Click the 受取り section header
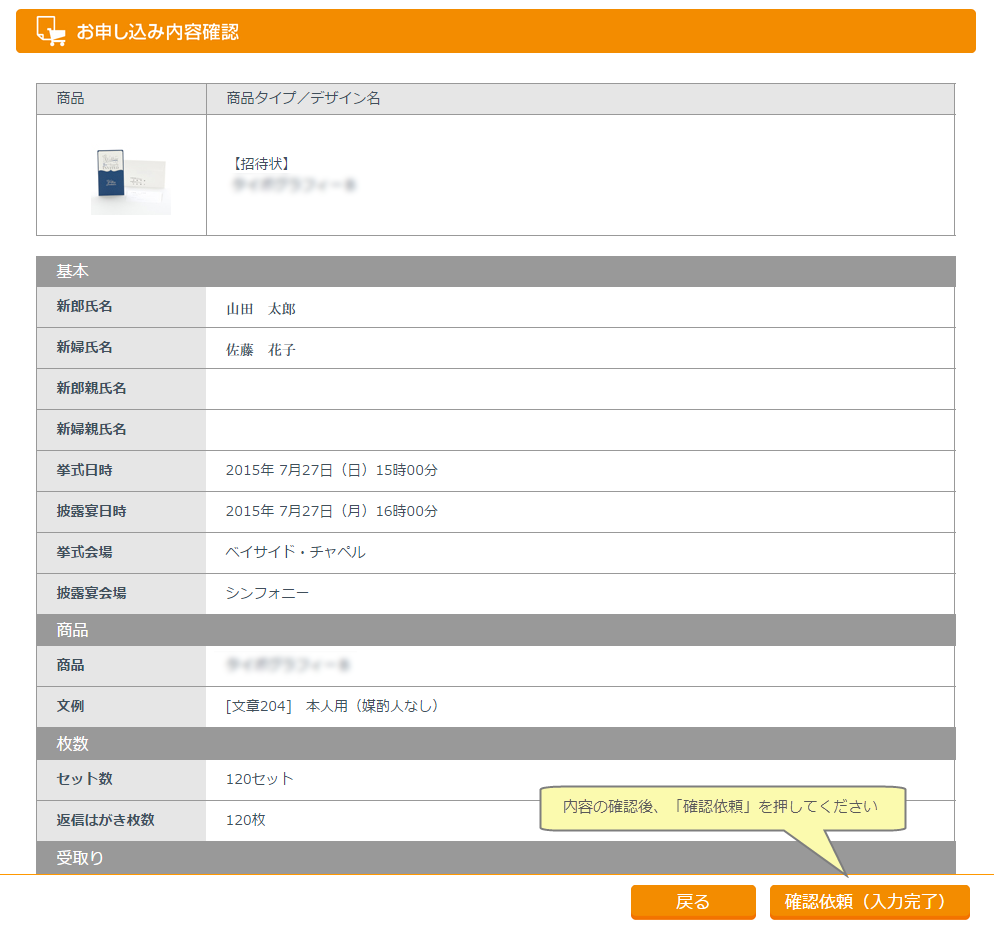 click(x=80, y=858)
